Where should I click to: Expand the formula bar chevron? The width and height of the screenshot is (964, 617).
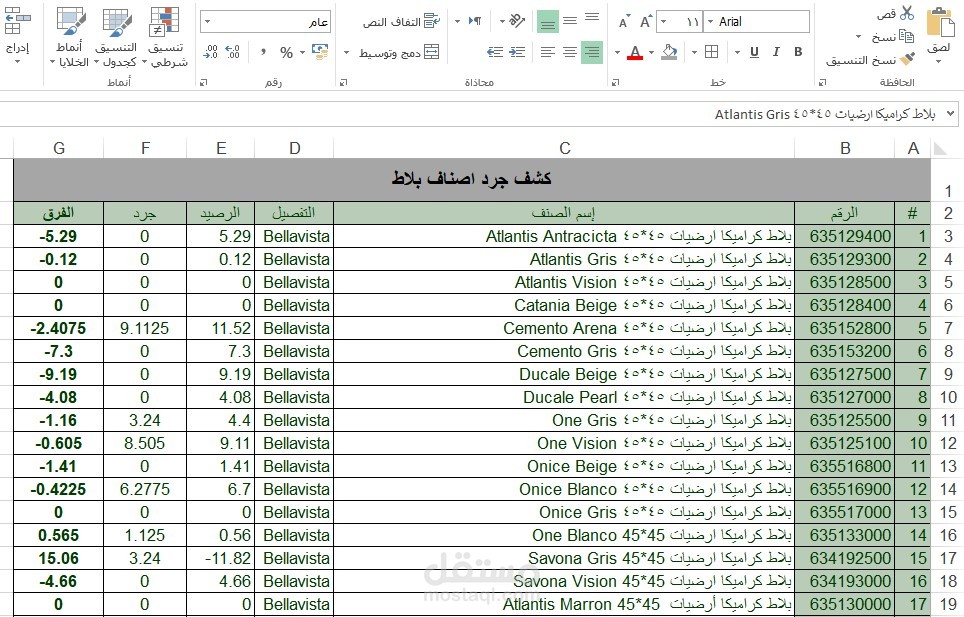pyautogui.click(x=950, y=114)
